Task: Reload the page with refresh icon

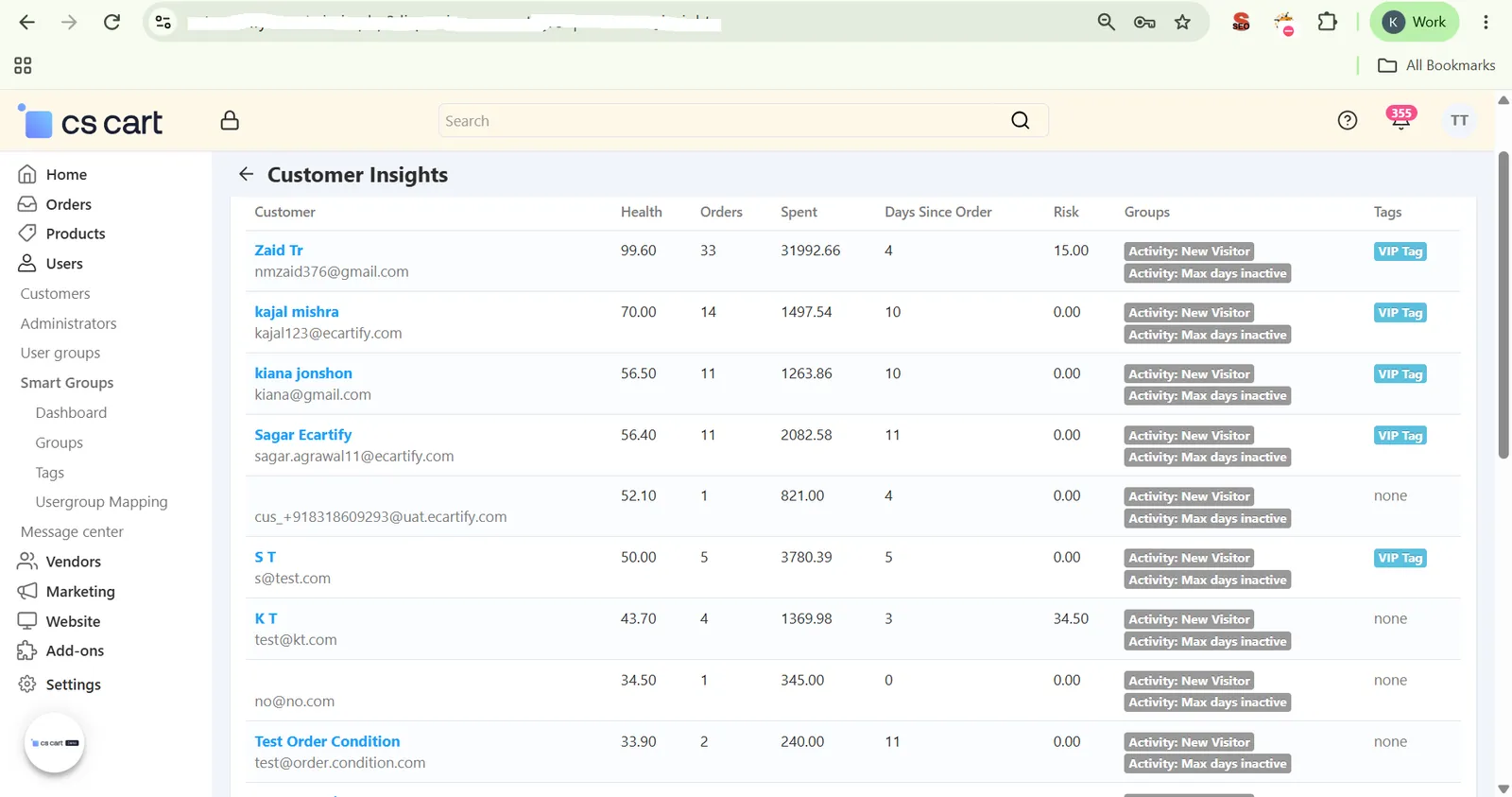Action: pyautogui.click(x=112, y=22)
